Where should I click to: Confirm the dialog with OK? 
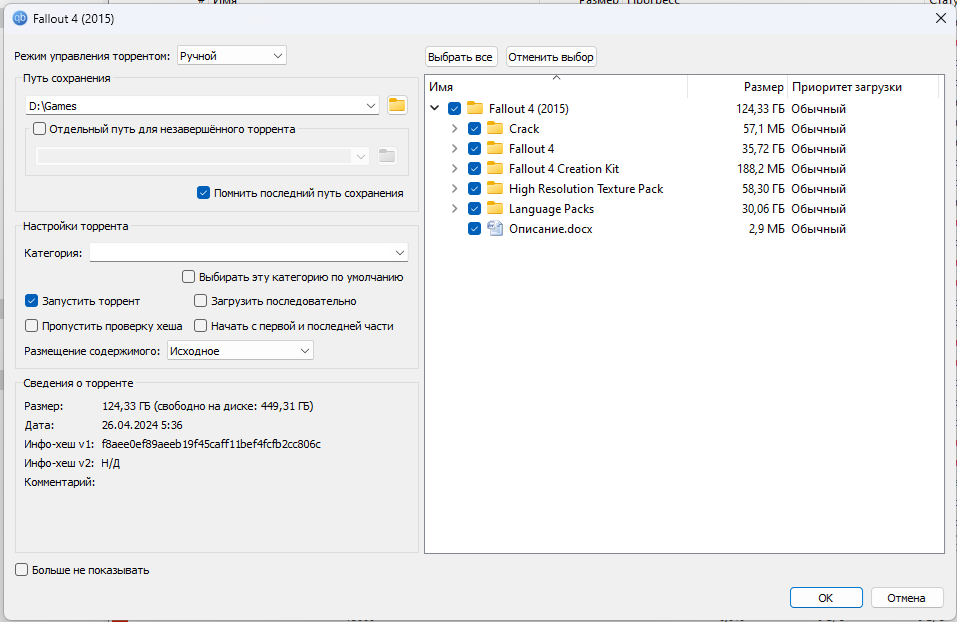click(x=825, y=597)
